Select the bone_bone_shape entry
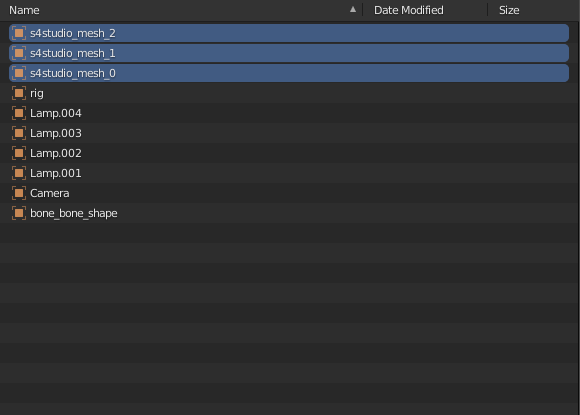 coord(289,213)
